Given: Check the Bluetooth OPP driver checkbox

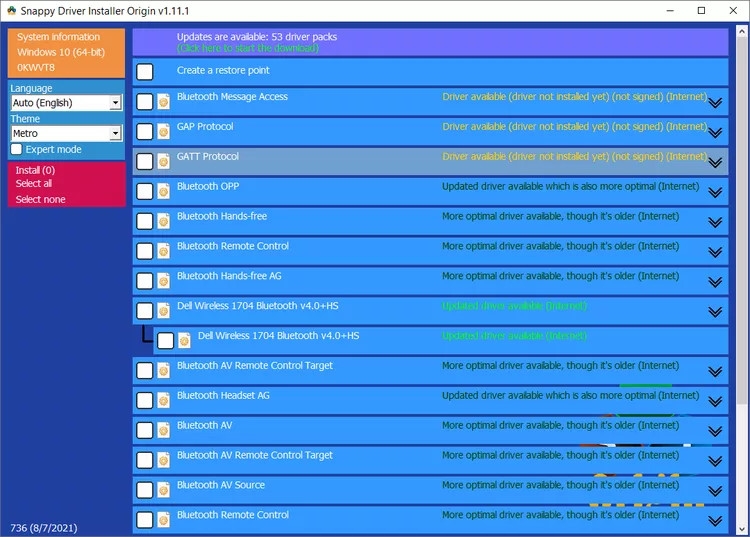Looking at the screenshot, I should tap(144, 191).
